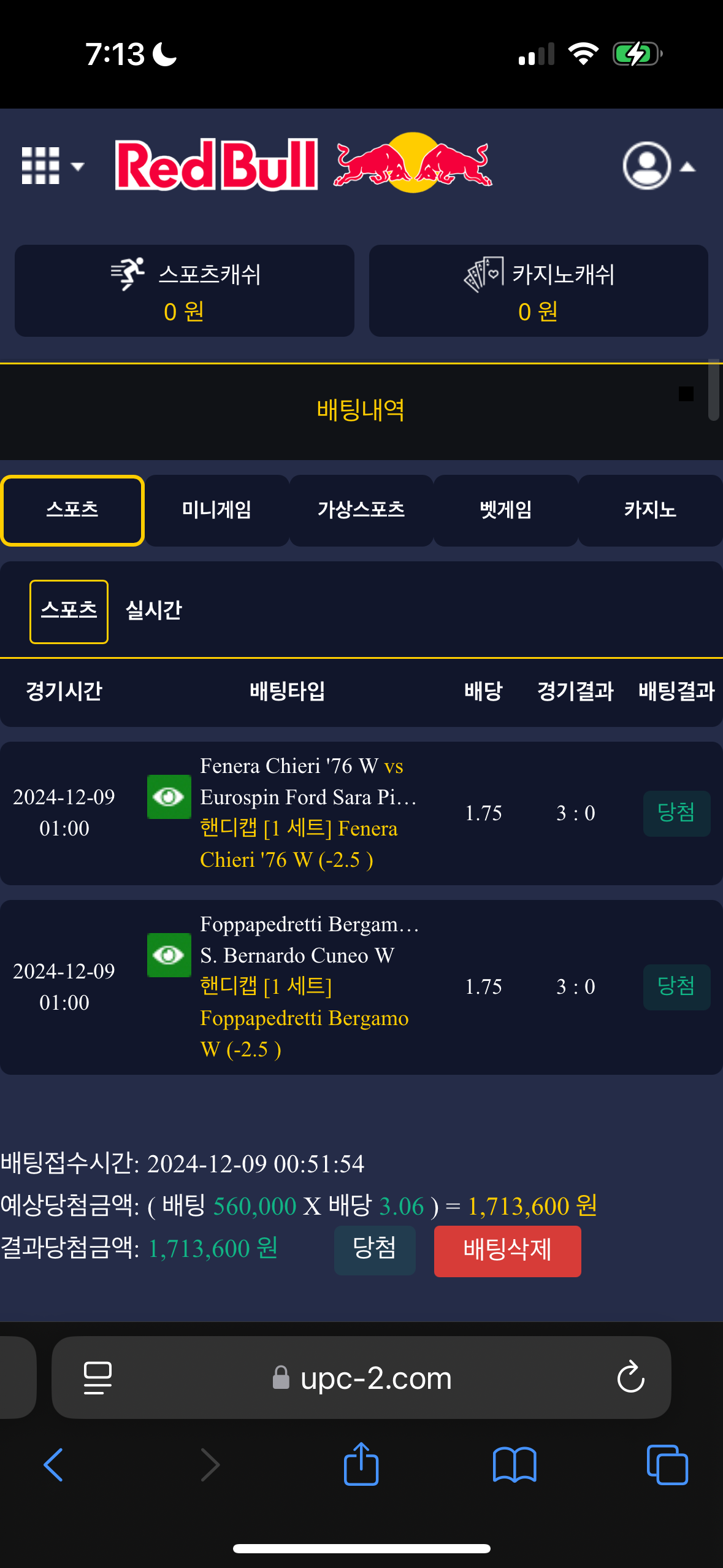The width and height of the screenshot is (723, 1568).
Task: Tap Safari's page settings icon
Action: (x=98, y=1378)
